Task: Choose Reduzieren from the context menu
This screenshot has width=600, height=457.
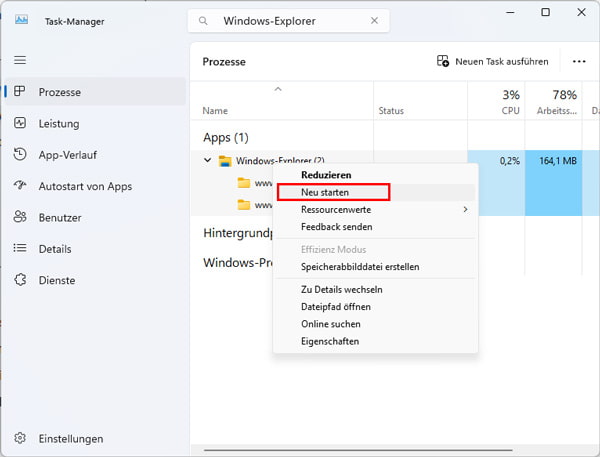Action: tap(375, 175)
